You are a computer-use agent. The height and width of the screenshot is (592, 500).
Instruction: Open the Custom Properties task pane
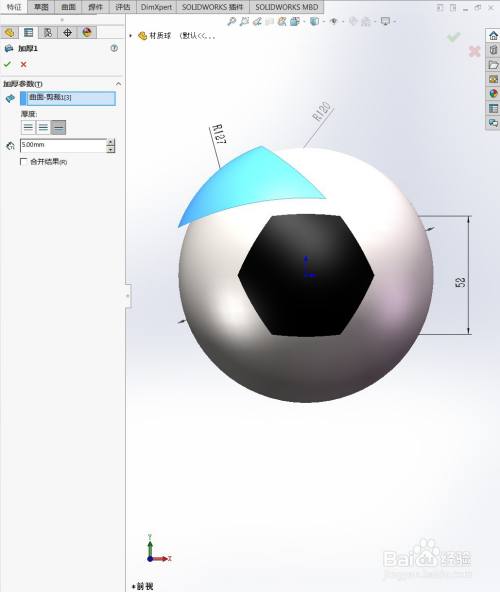click(x=493, y=108)
